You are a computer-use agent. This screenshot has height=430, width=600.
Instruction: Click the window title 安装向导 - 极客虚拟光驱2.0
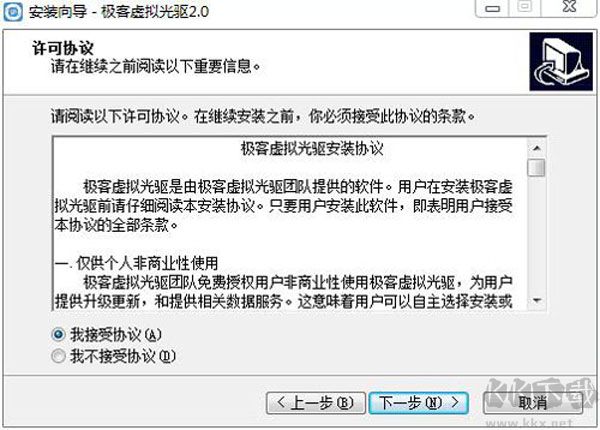[119, 11]
